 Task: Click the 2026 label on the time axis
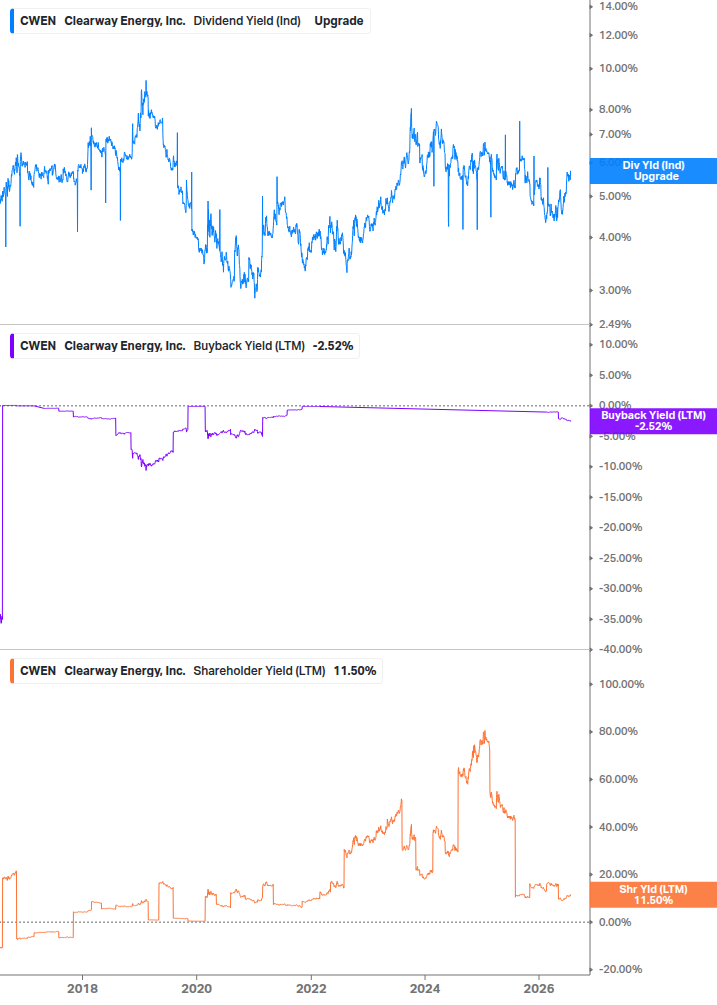click(x=539, y=988)
